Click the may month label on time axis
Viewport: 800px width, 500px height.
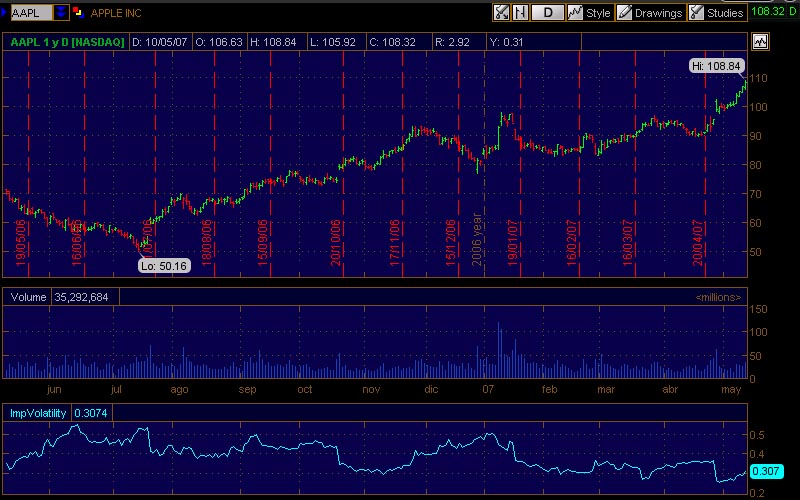pyautogui.click(x=731, y=390)
